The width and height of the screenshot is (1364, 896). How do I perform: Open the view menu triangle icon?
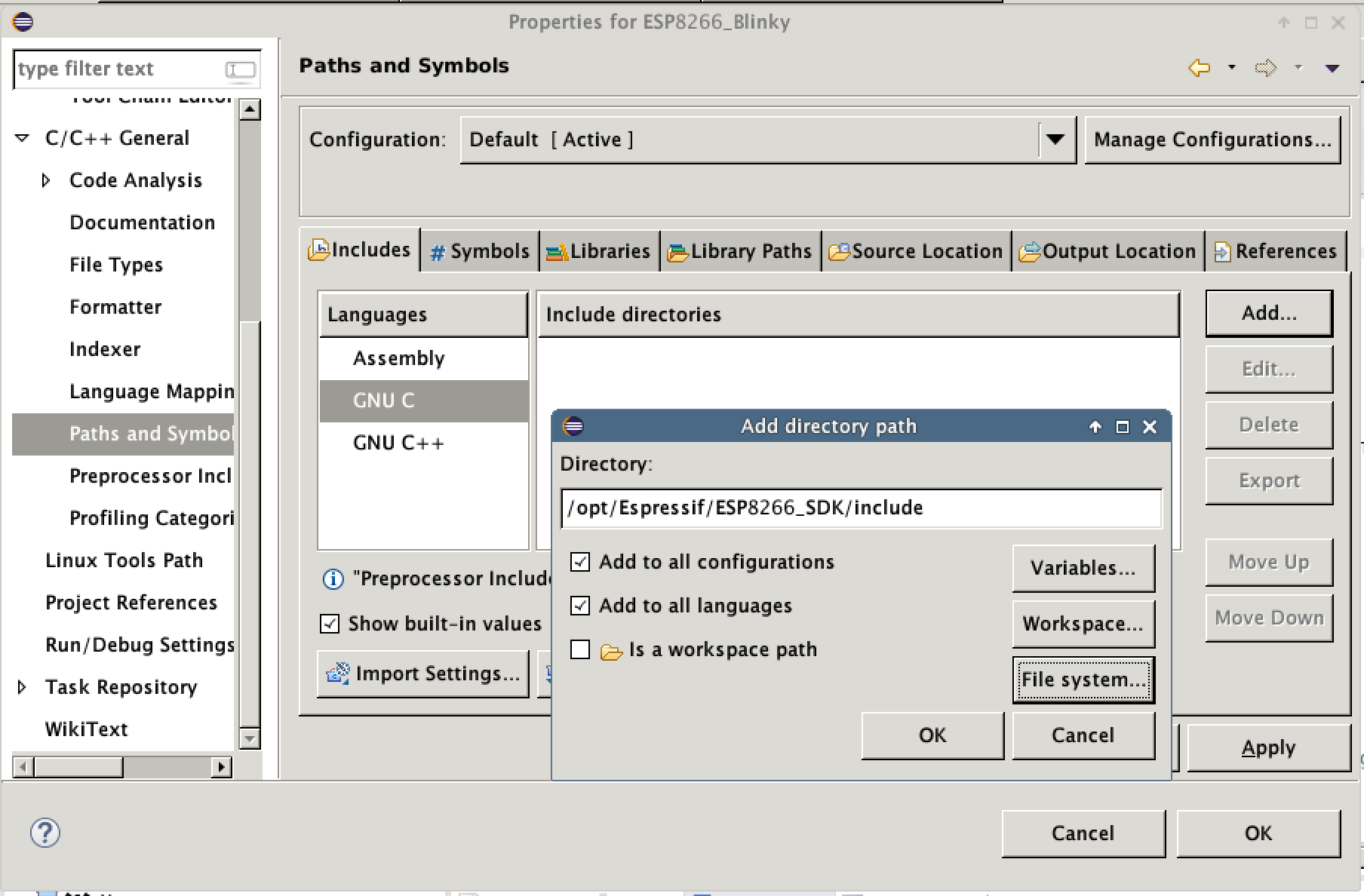(1332, 68)
